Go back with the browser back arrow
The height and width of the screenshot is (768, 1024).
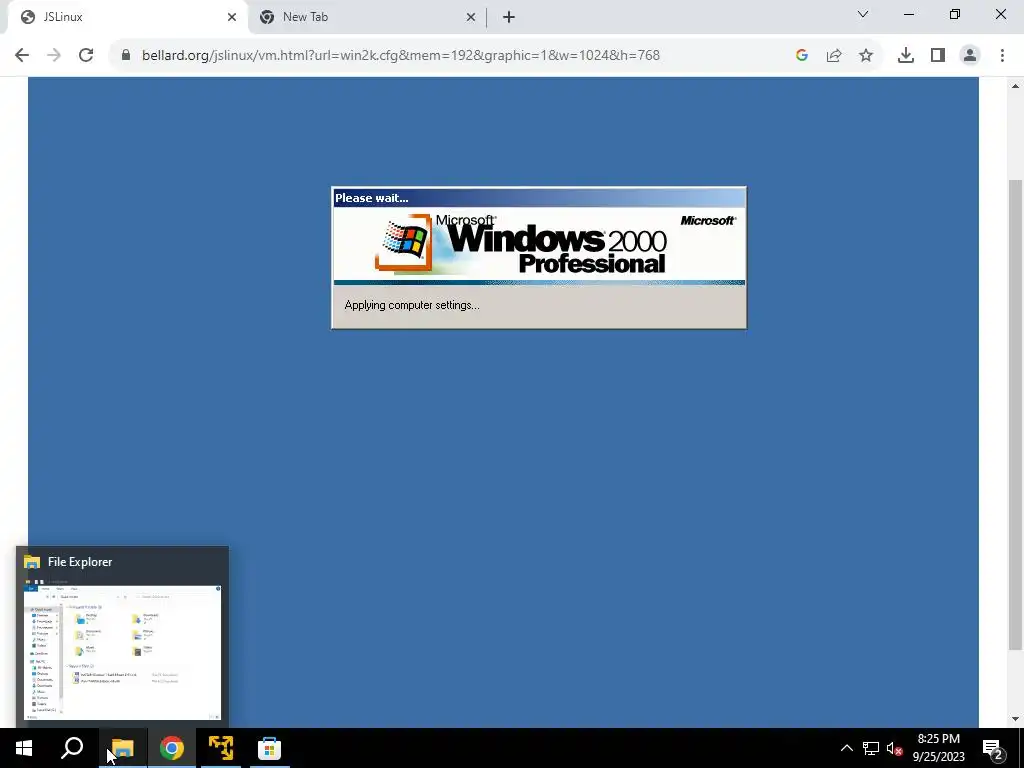click(22, 56)
